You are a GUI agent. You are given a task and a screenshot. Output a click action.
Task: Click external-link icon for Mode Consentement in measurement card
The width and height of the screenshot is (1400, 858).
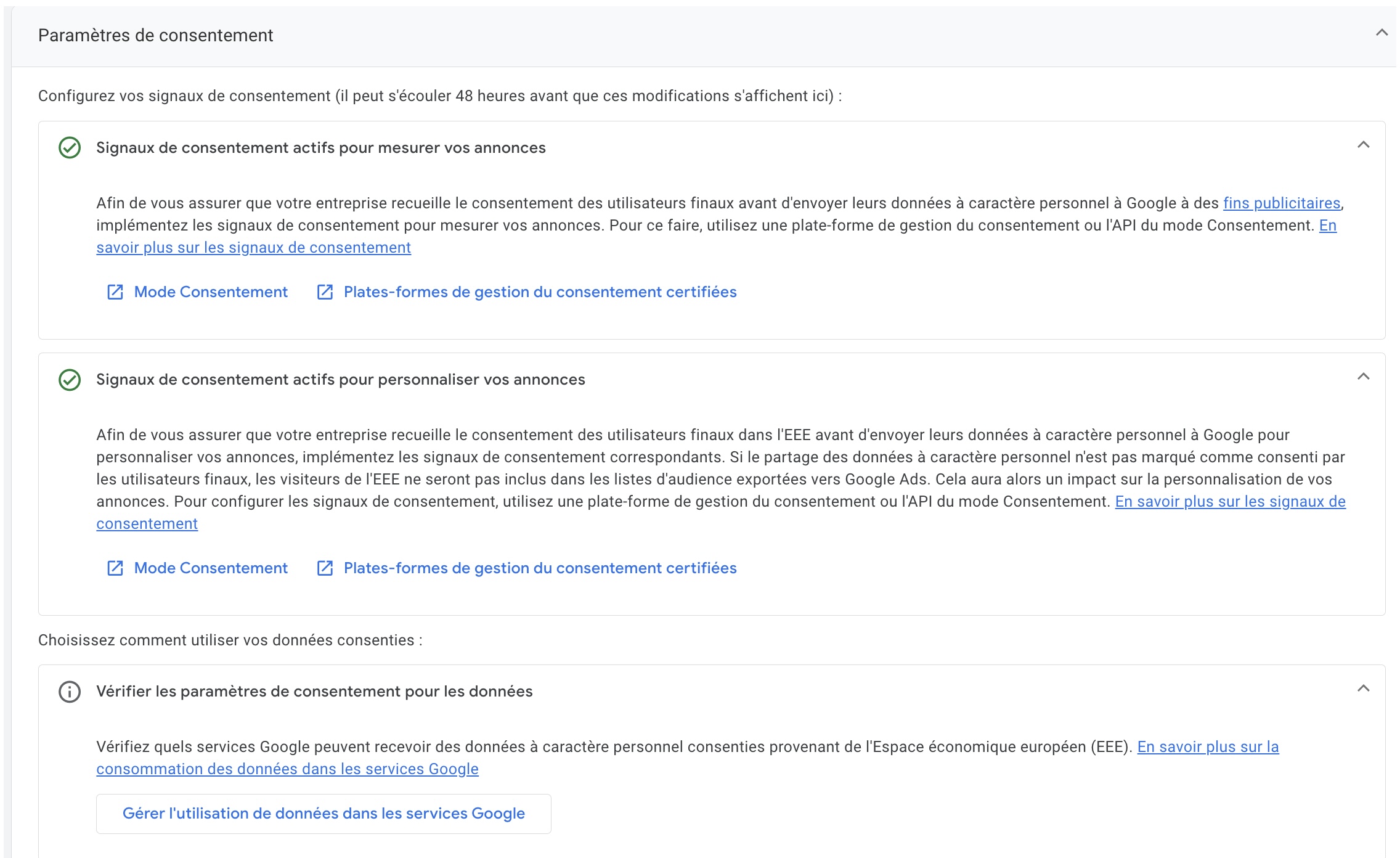point(115,292)
